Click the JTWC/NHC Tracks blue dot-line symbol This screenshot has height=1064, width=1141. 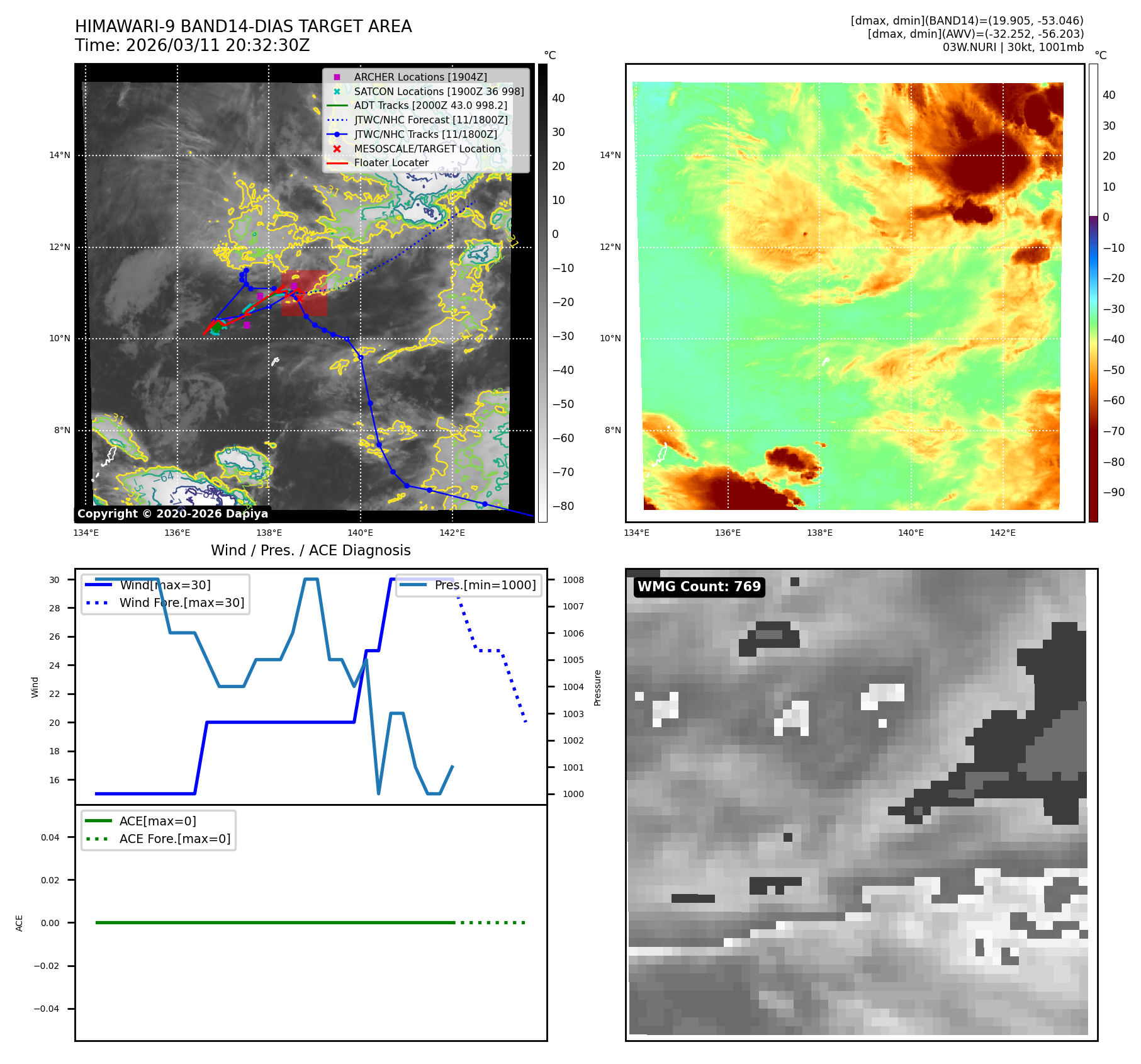click(x=337, y=134)
